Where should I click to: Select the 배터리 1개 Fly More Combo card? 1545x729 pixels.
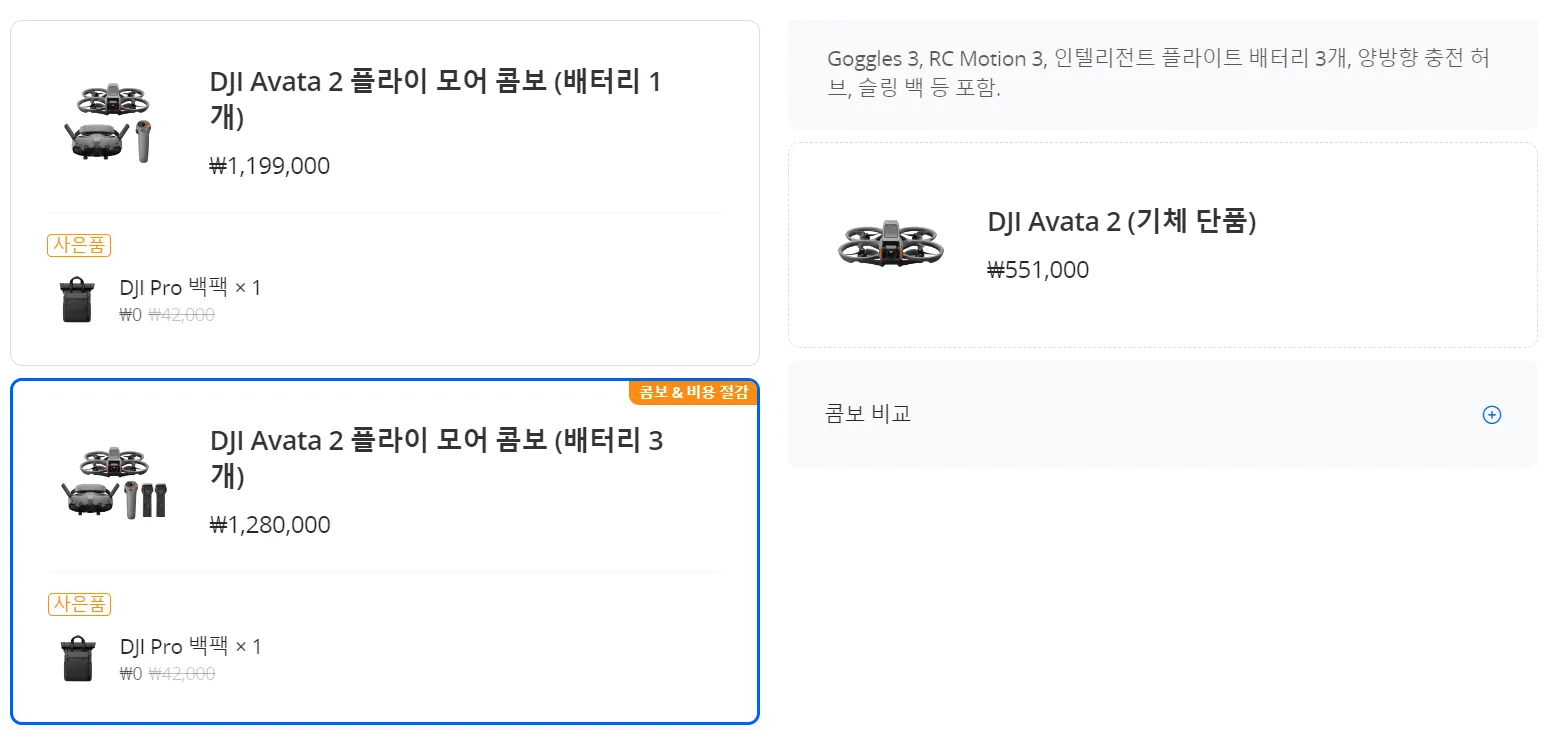[x=385, y=193]
